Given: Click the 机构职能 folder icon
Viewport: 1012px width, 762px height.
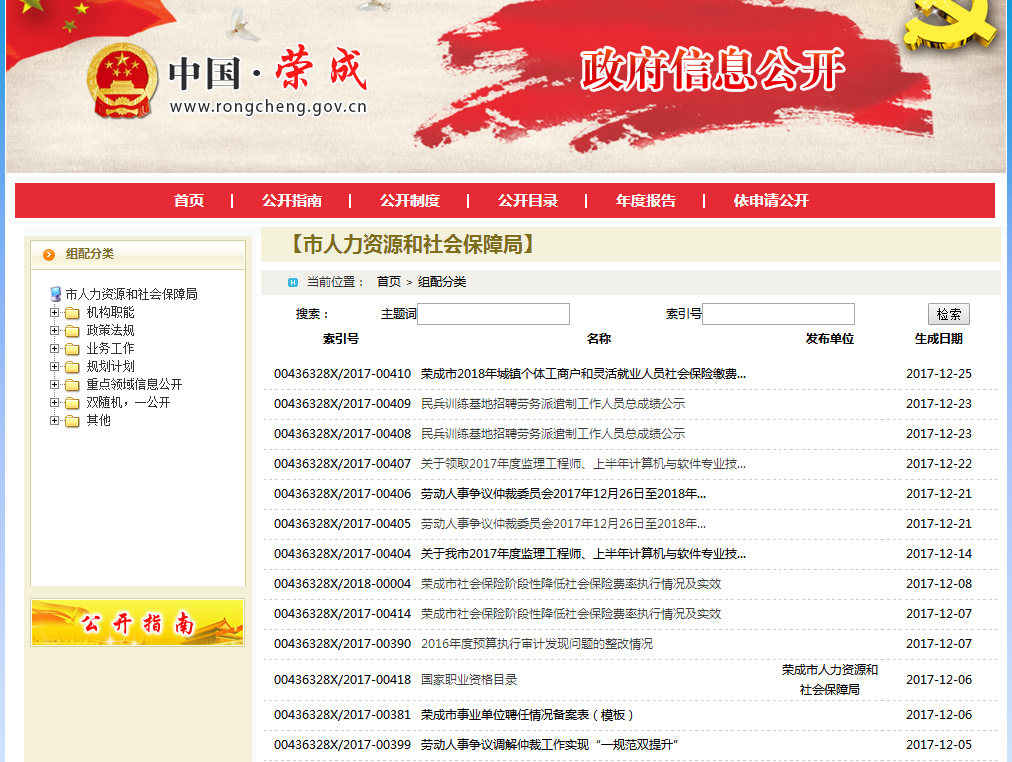Looking at the screenshot, I should [72, 313].
